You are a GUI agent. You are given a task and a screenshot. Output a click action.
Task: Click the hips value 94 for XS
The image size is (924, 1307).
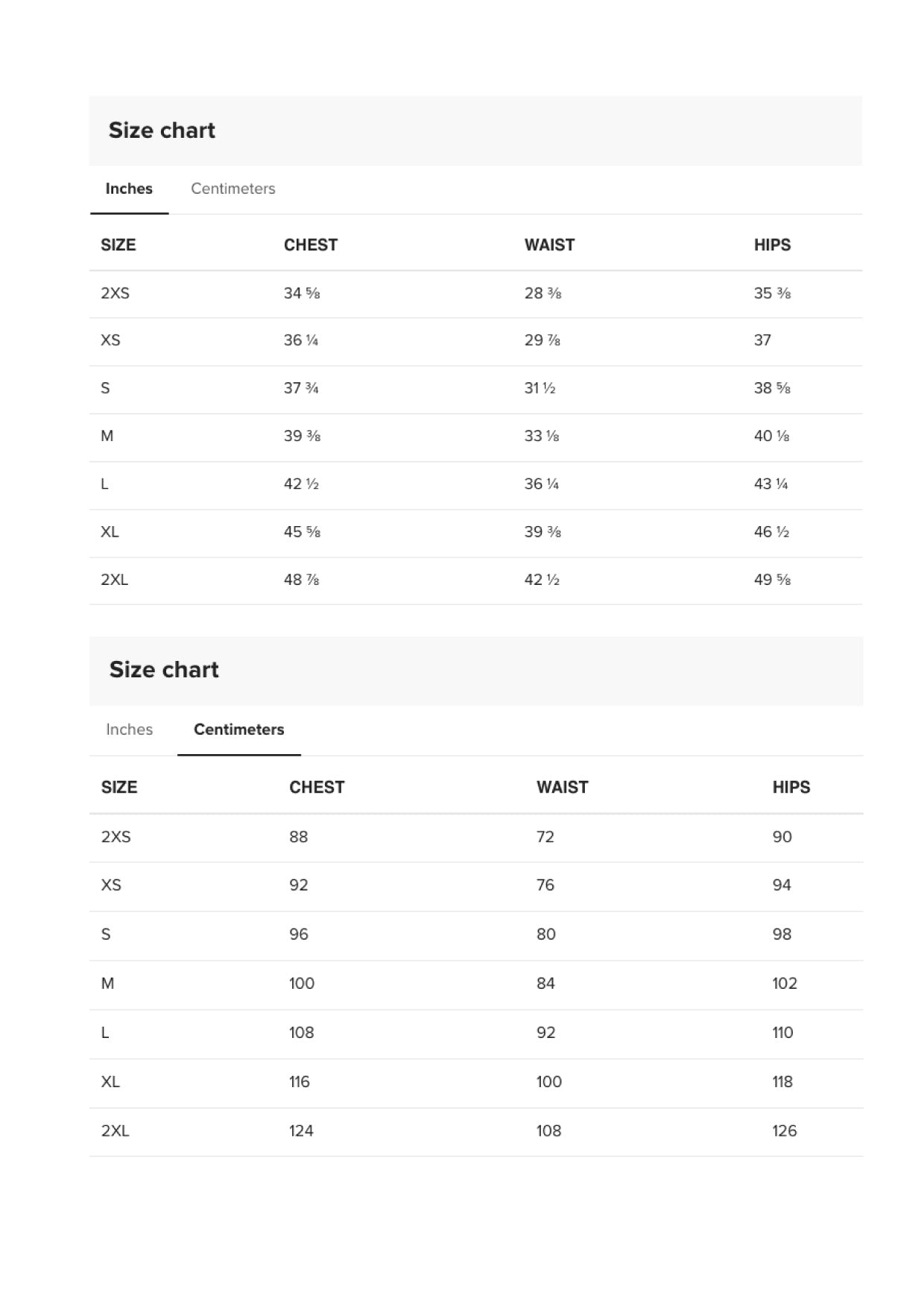[x=780, y=884]
